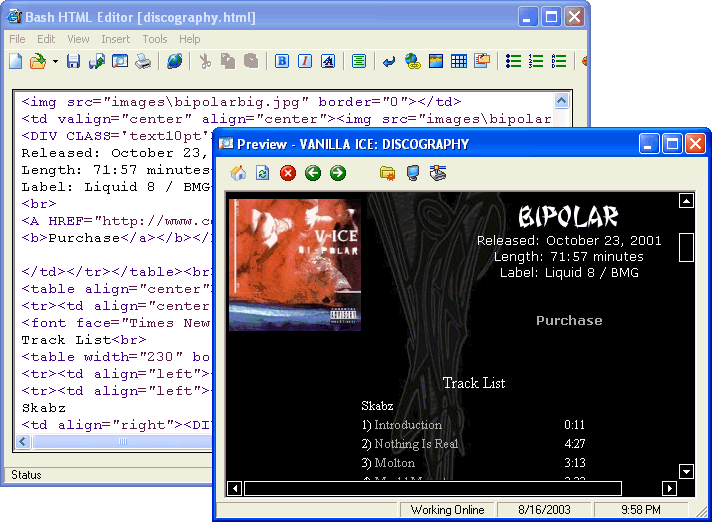The image size is (712, 522).
Task: Insert an image using the picture icon
Action: point(436,62)
